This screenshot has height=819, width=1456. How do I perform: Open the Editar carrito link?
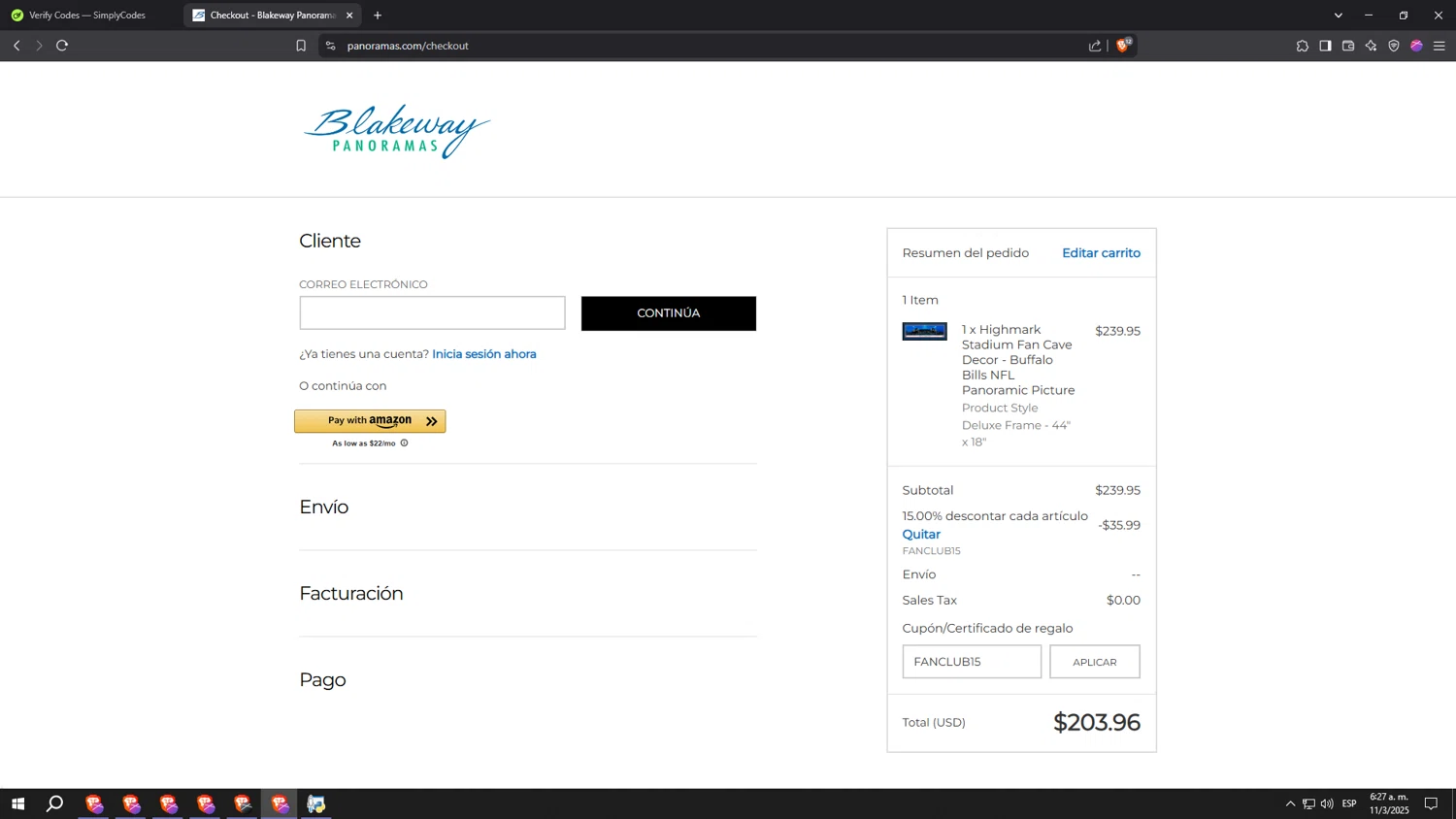1101,253
